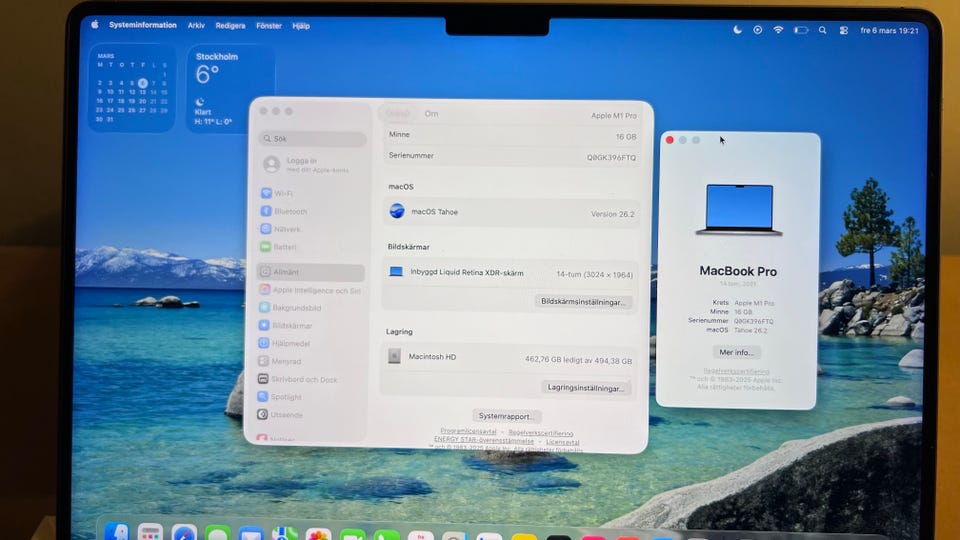
Task: Click the 14-tum (3024 × 1964) text
Action: click(x=594, y=275)
